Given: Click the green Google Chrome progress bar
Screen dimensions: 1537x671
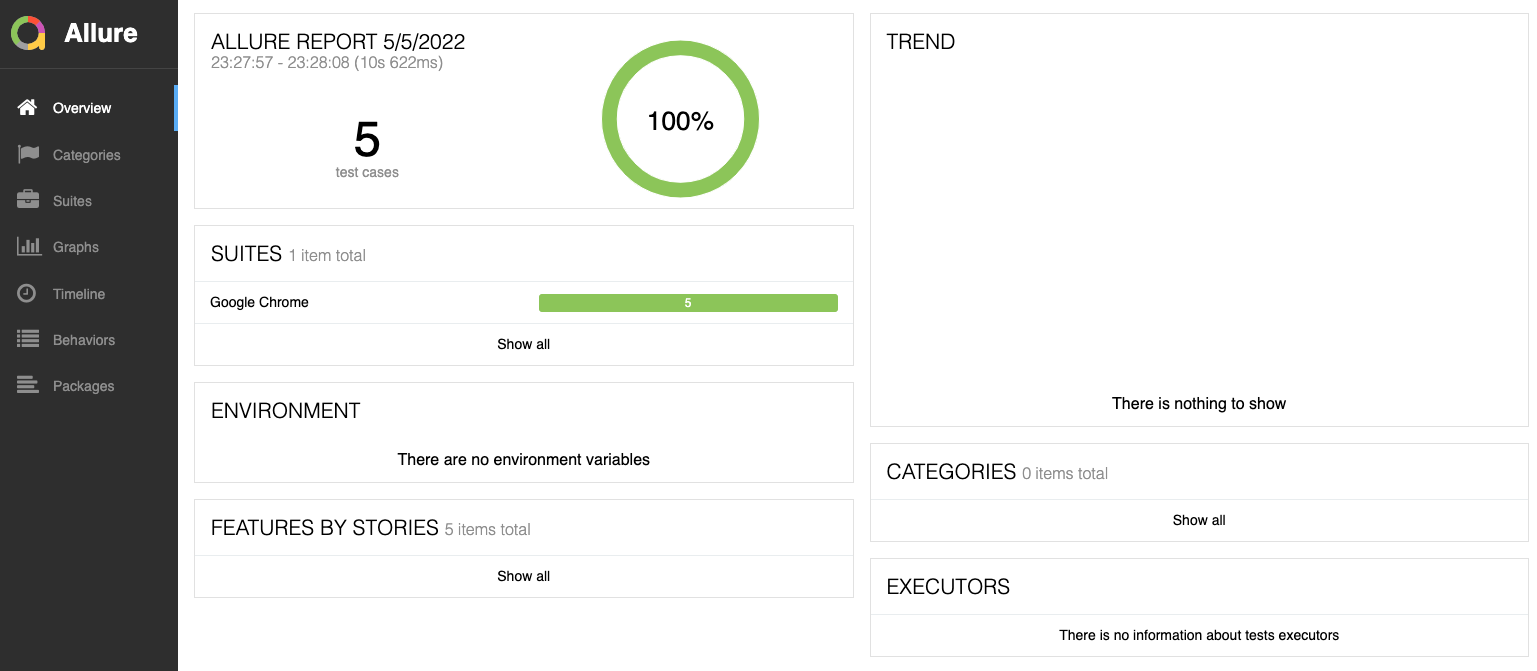Looking at the screenshot, I should click(688, 303).
